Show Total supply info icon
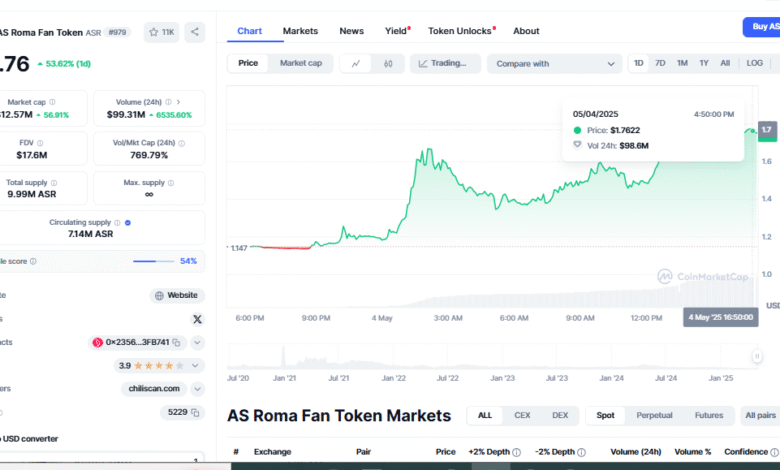The width and height of the screenshot is (780, 470). click(x=54, y=183)
